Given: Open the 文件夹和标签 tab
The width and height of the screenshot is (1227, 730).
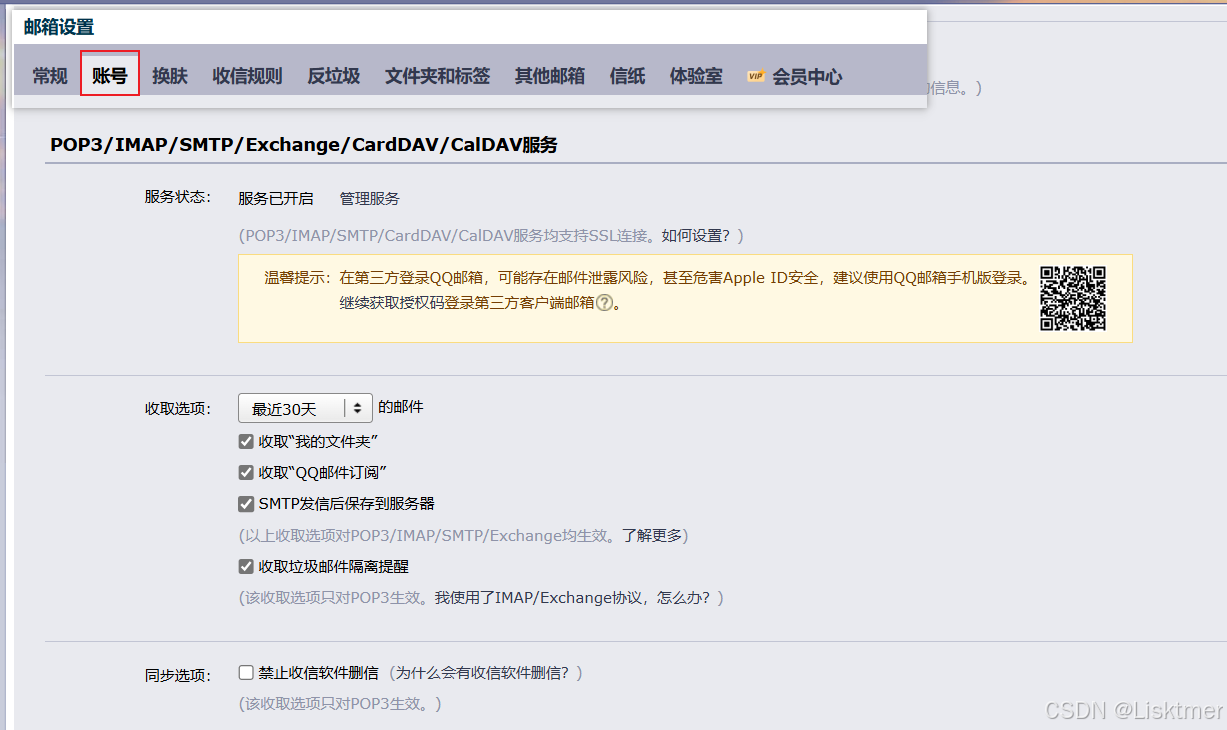Looking at the screenshot, I should 437,75.
